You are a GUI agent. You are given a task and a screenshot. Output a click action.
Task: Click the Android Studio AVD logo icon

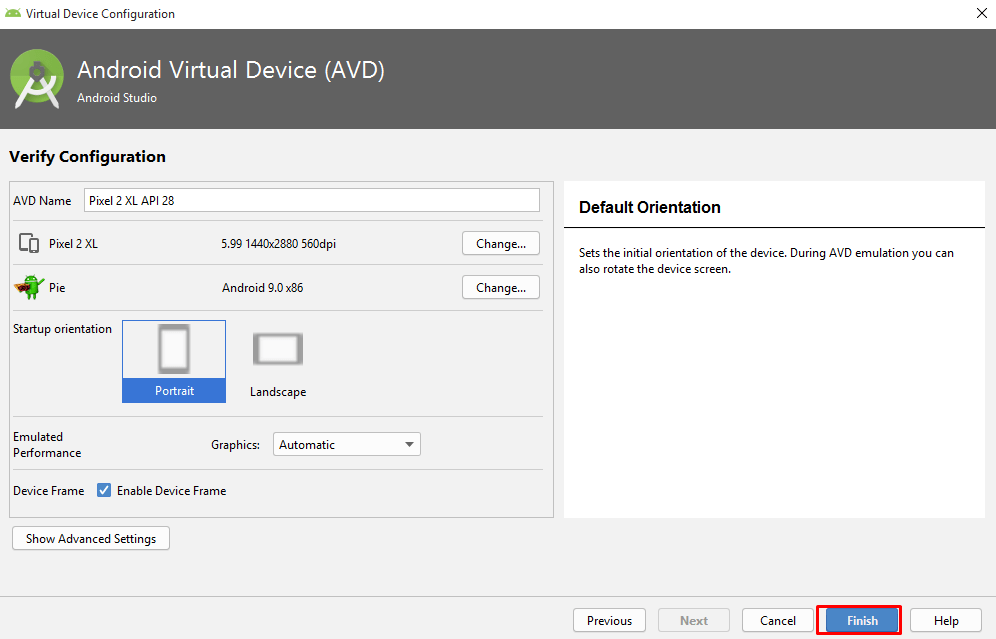37,79
